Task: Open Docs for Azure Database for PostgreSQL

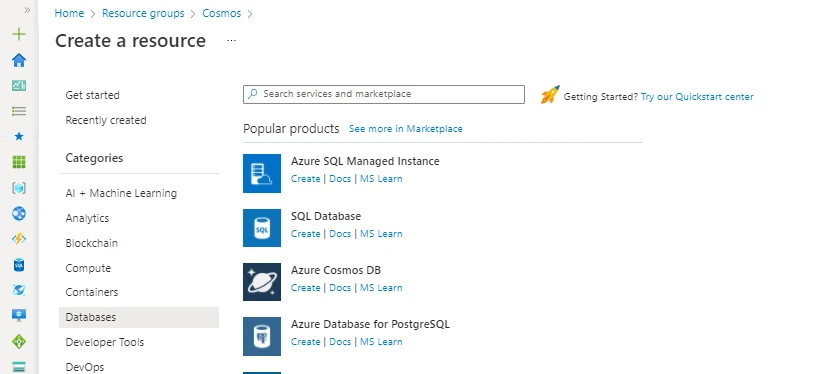Action: (340, 342)
